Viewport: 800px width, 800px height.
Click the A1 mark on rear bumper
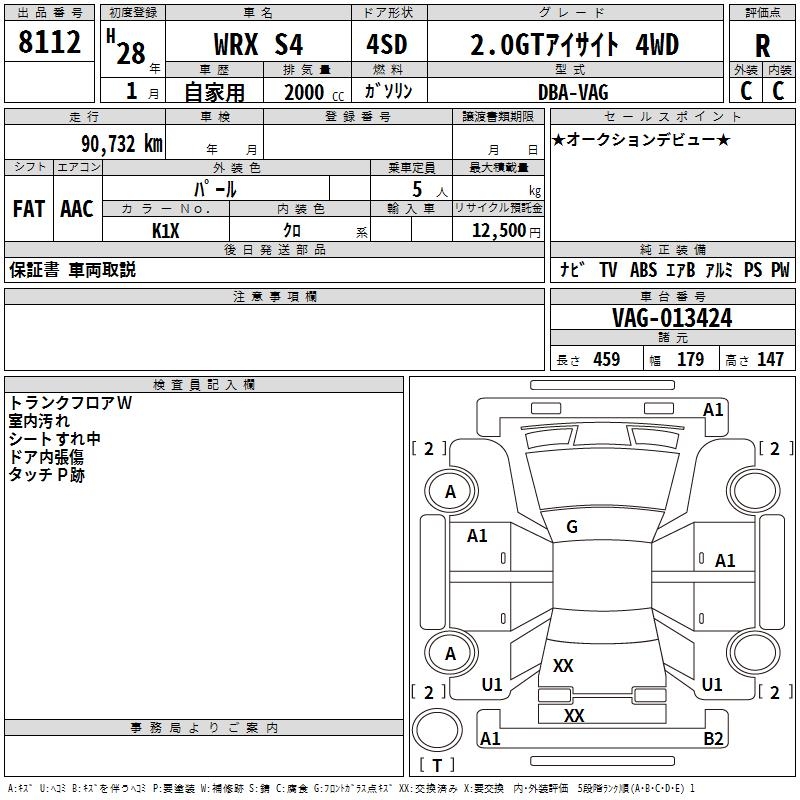click(490, 739)
